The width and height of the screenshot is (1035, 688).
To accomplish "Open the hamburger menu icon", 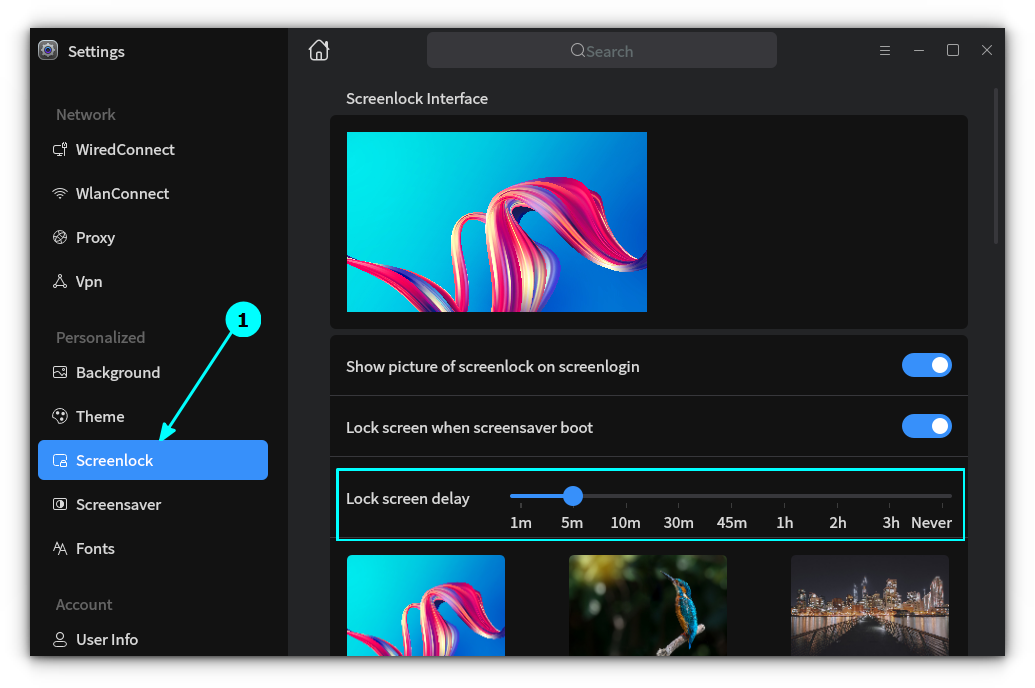I will [x=885, y=49].
